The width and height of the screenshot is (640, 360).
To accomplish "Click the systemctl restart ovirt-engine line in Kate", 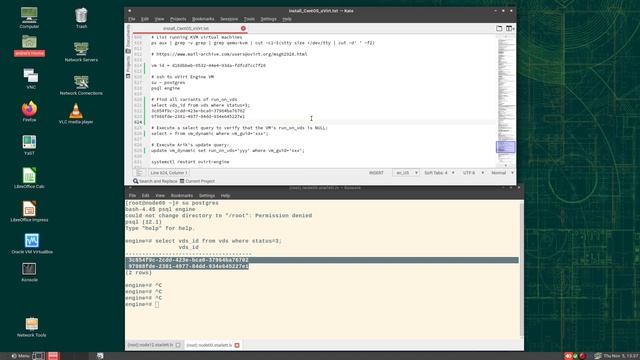I will coord(190,162).
